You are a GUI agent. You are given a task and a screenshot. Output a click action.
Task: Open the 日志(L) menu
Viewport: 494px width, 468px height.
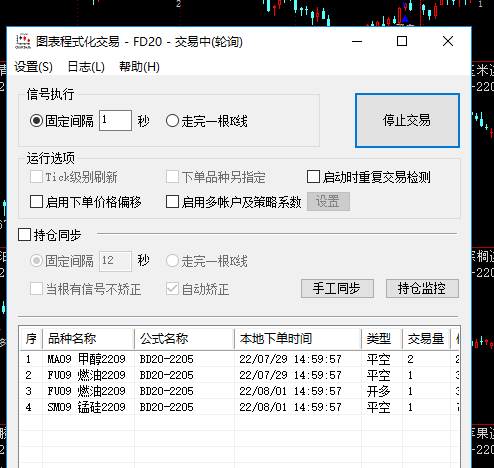click(x=86, y=67)
